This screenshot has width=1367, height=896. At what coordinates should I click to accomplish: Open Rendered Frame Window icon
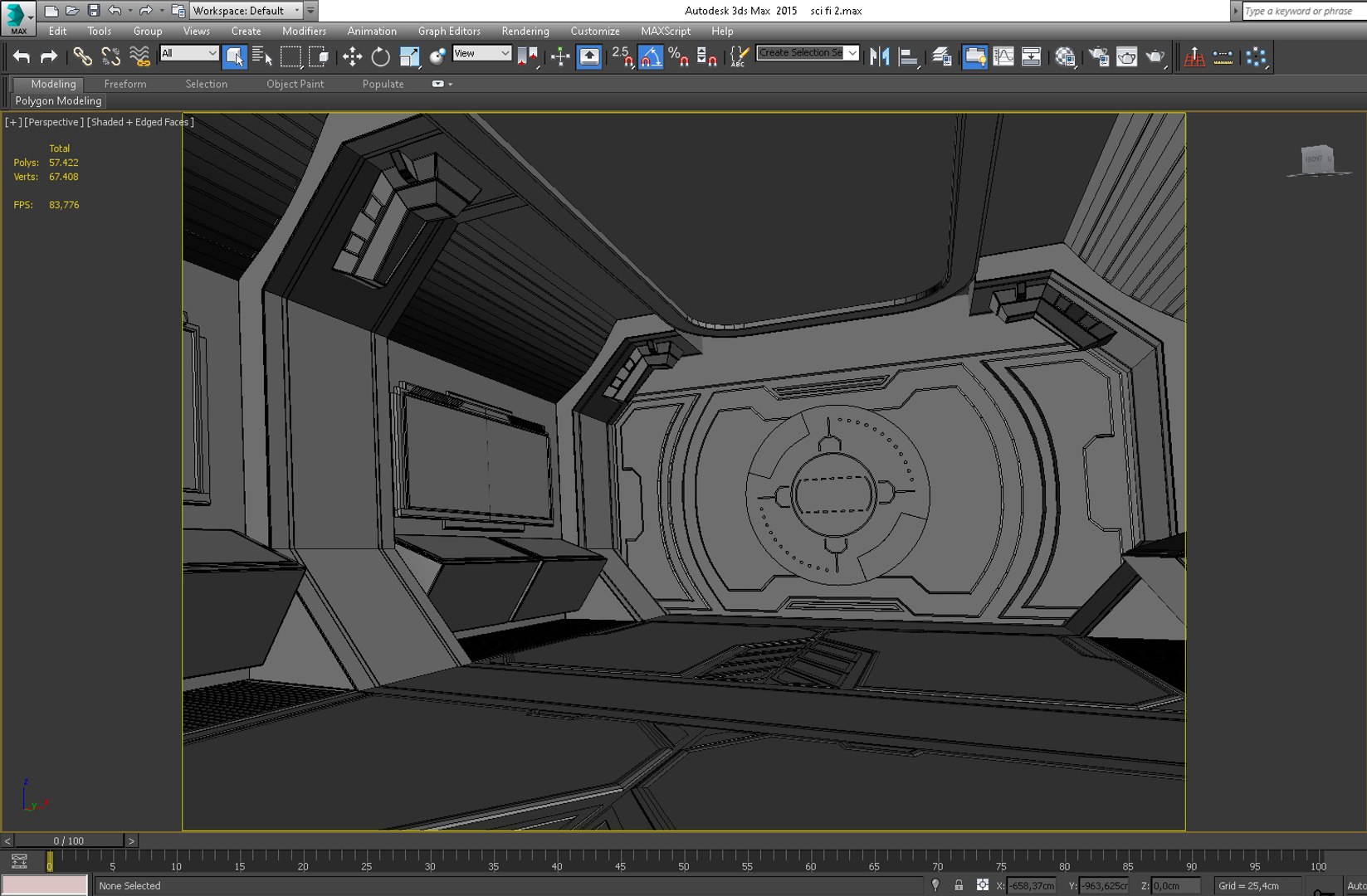pos(1127,56)
